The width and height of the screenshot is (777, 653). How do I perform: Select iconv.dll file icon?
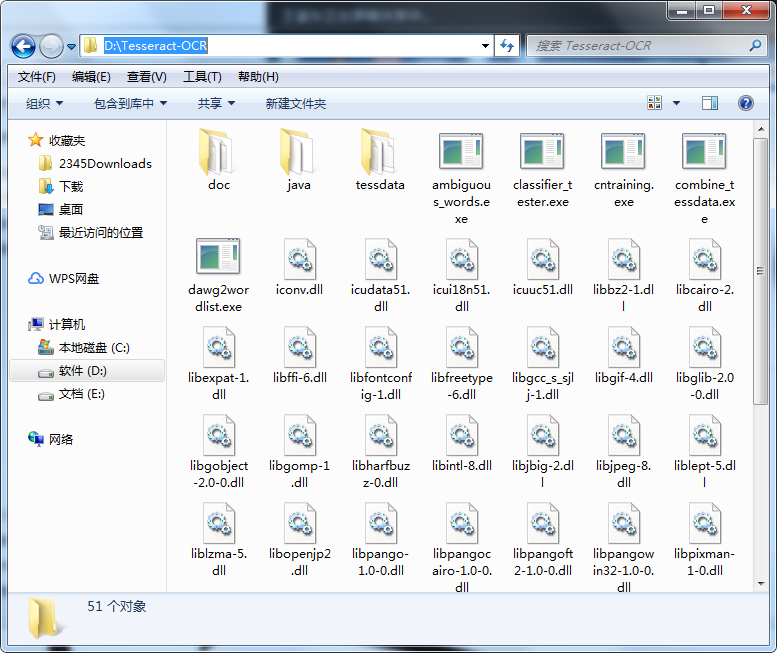coord(299,259)
